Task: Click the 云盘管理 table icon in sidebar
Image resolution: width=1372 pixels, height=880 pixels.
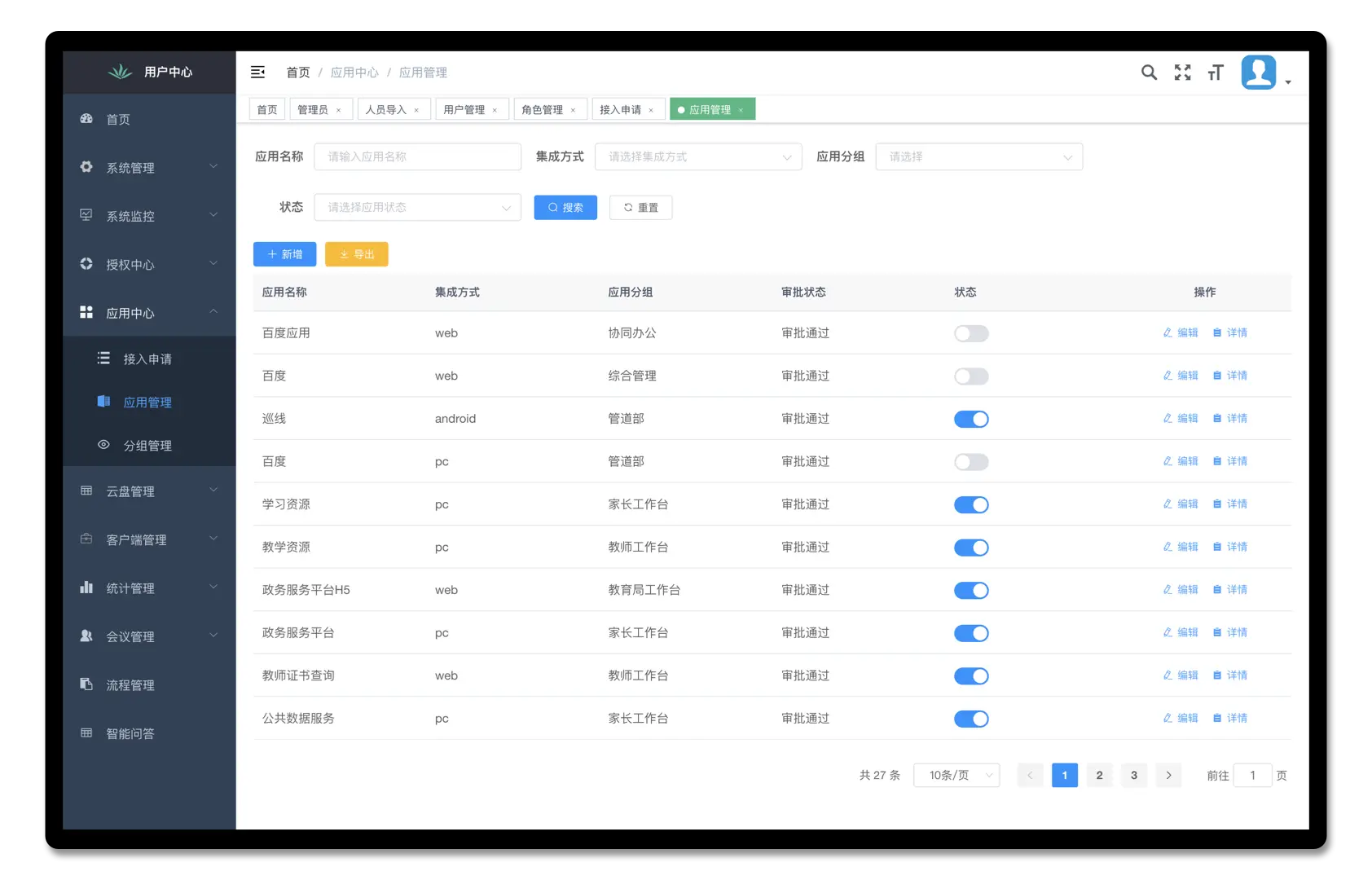Action: (x=86, y=491)
